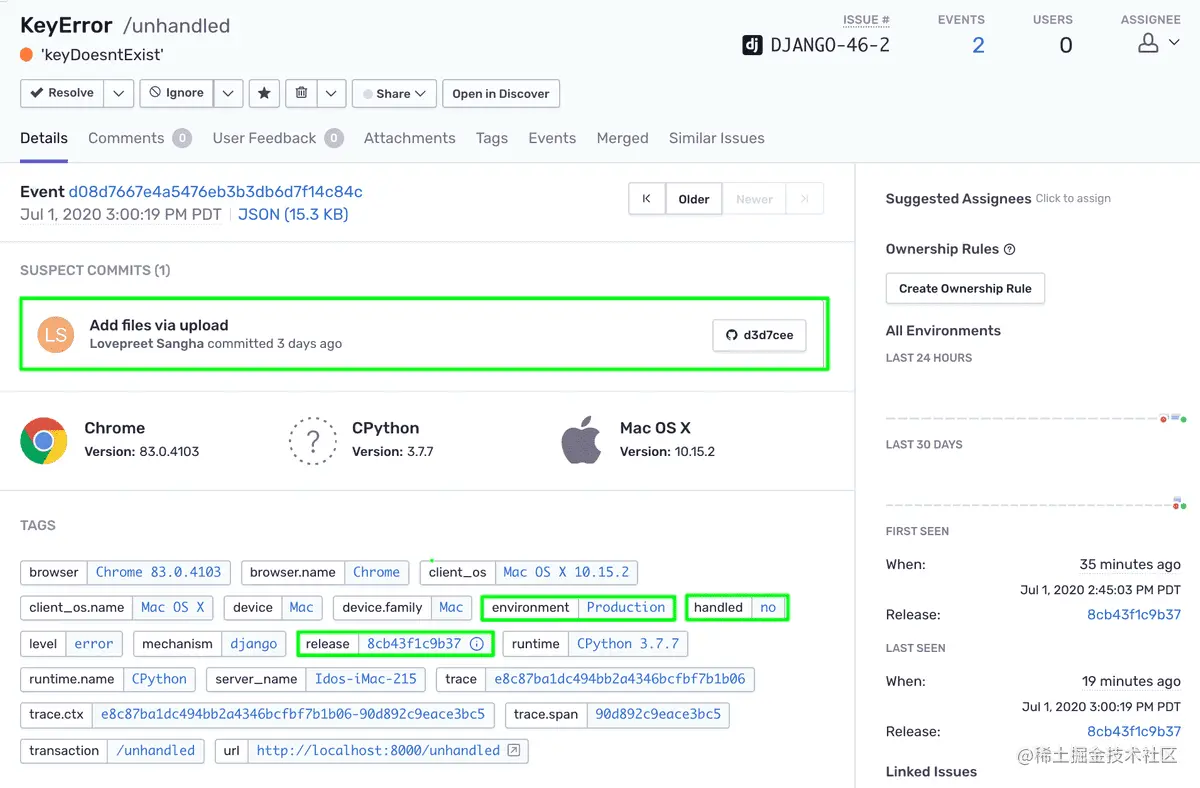Click Ownership Rules help icon
The image size is (1200, 788).
(1009, 249)
